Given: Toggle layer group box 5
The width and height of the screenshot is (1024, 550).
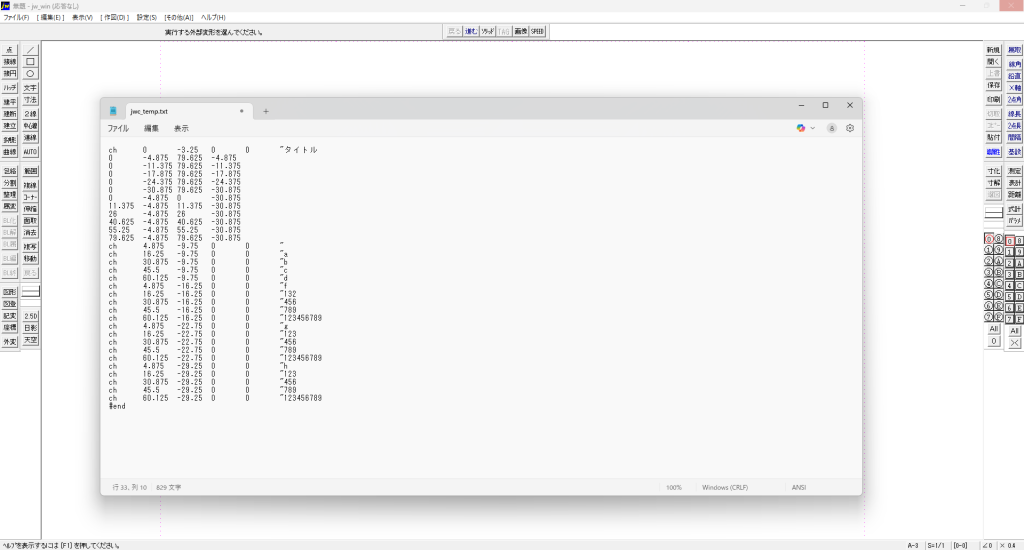Looking at the screenshot, I should pos(1010,297).
